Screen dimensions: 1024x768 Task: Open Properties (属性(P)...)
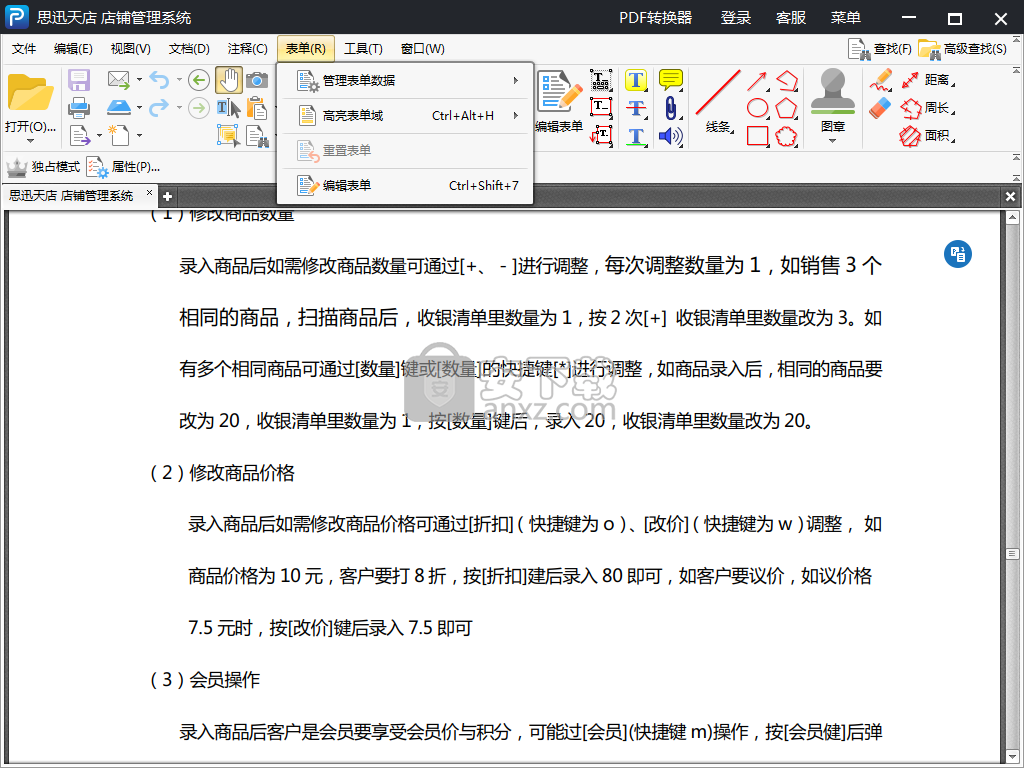(x=124, y=167)
